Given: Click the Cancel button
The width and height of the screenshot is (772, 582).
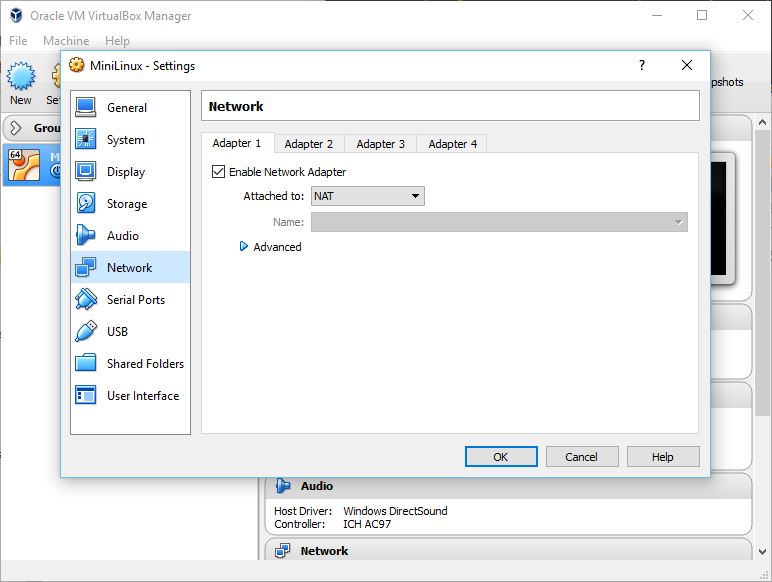Looking at the screenshot, I should pyautogui.click(x=581, y=457).
